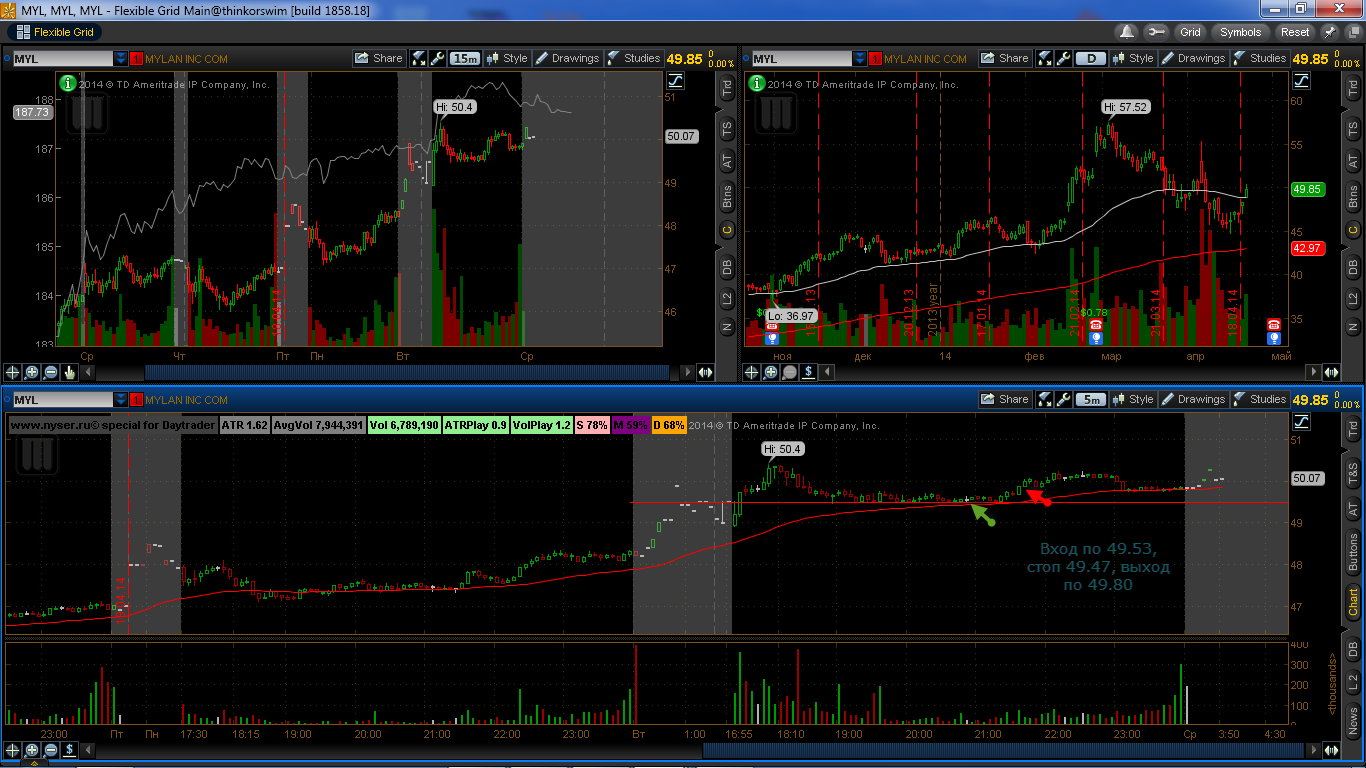Viewport: 1366px width, 768px height.
Task: Open the link/key settings icon in top bar
Action: pyautogui.click(x=1156, y=32)
